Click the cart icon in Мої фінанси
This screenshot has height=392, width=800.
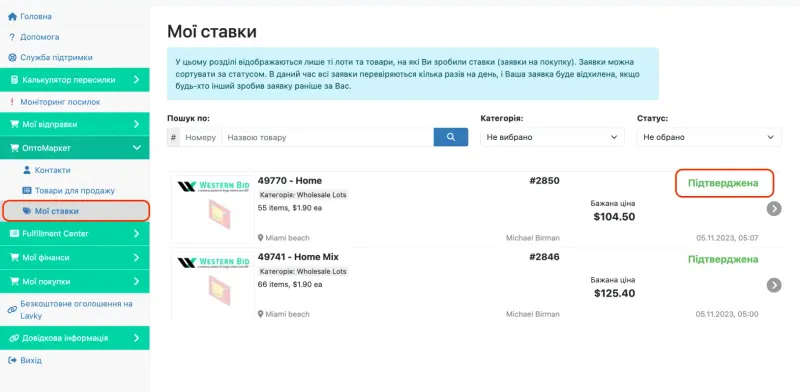(x=14, y=257)
